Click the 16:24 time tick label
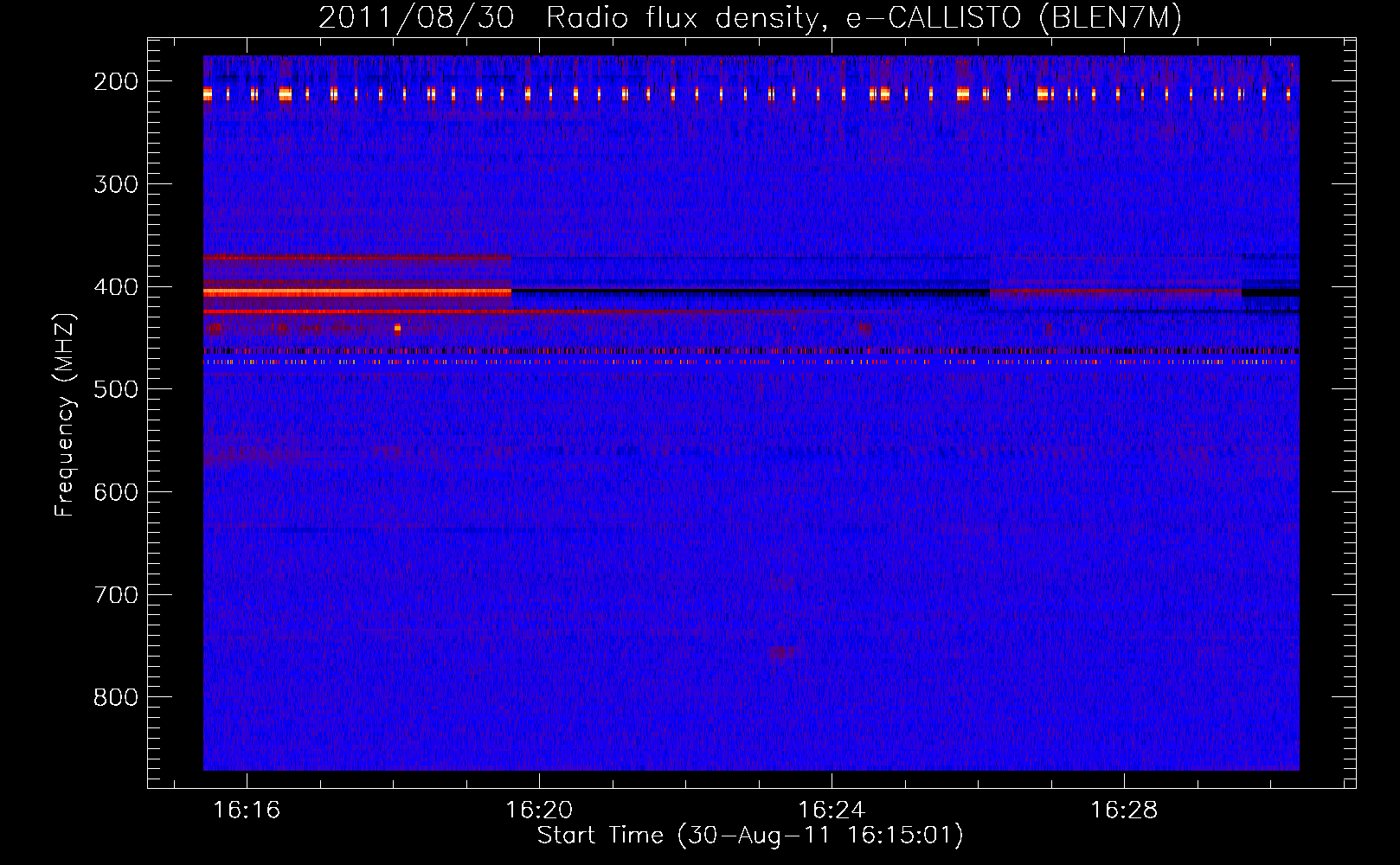This screenshot has height=865, width=1400. [x=832, y=811]
